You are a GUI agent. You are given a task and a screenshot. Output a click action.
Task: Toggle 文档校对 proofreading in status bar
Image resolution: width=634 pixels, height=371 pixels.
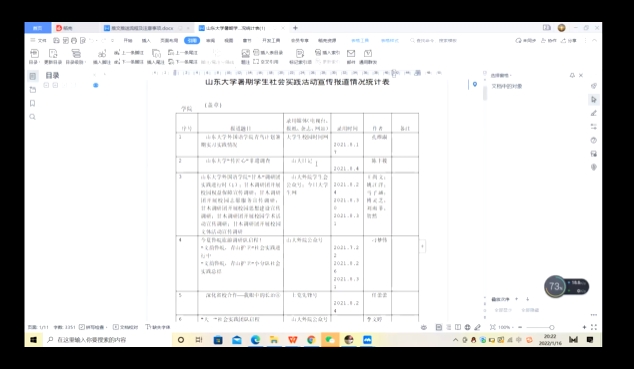click(126, 327)
